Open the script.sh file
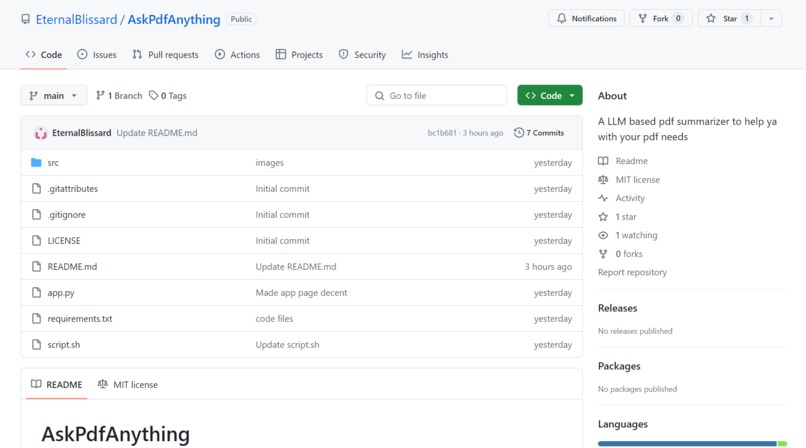Screen dimensions: 806x448 [x=64, y=345]
